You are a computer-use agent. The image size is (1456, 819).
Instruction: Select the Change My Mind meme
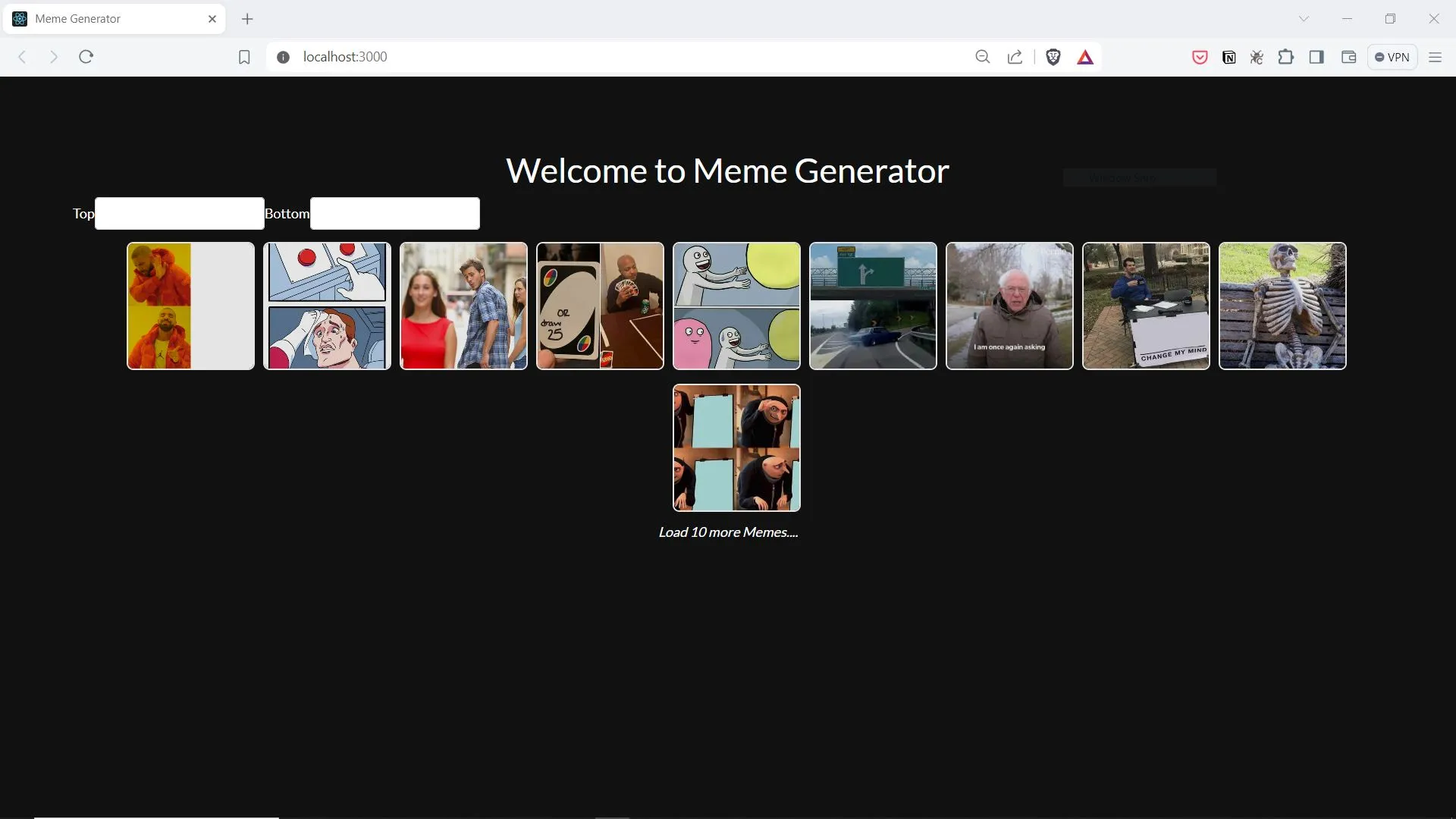tap(1146, 306)
